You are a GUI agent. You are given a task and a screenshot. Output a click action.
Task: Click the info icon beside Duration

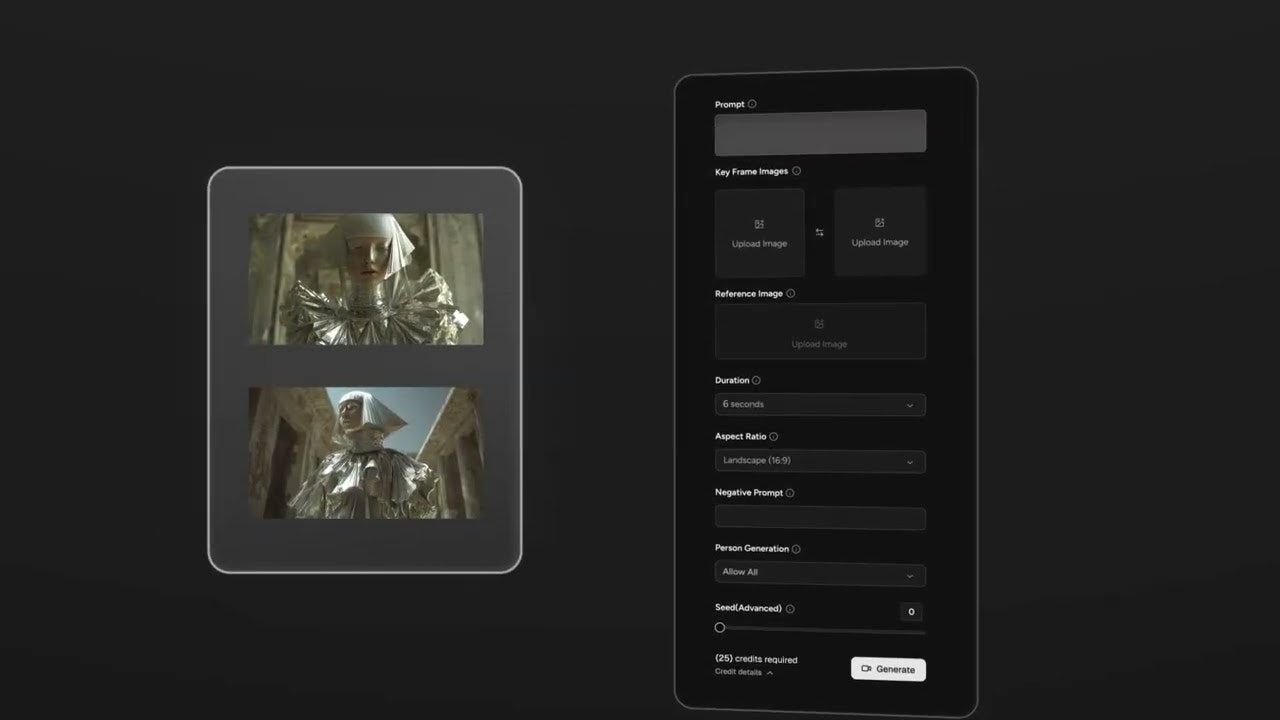[756, 381]
